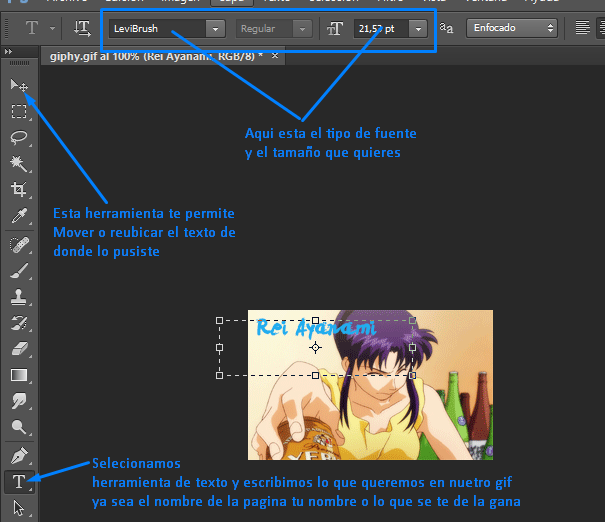The image size is (605, 522).
Task: Click the Type tool preset icon
Action: coord(32,28)
